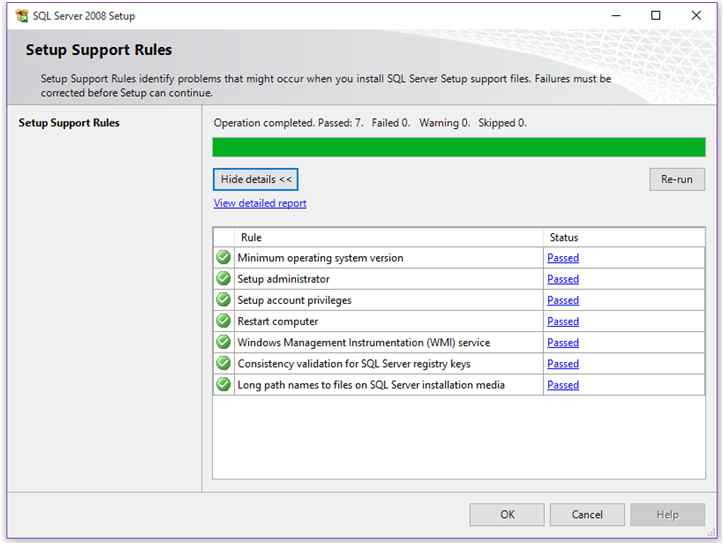Open Passed status for Long path names rule
Screen dimensions: 724x545
[563, 385]
